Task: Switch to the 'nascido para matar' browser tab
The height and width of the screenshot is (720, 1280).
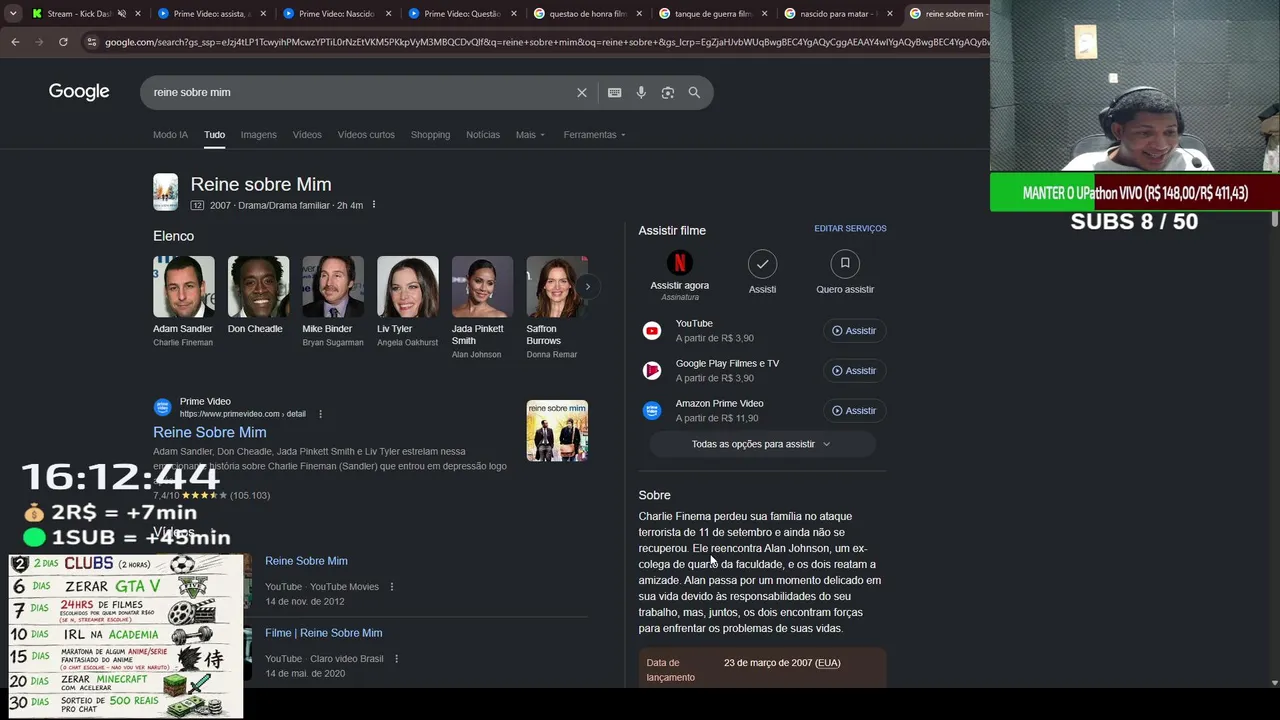Action: click(x=838, y=14)
